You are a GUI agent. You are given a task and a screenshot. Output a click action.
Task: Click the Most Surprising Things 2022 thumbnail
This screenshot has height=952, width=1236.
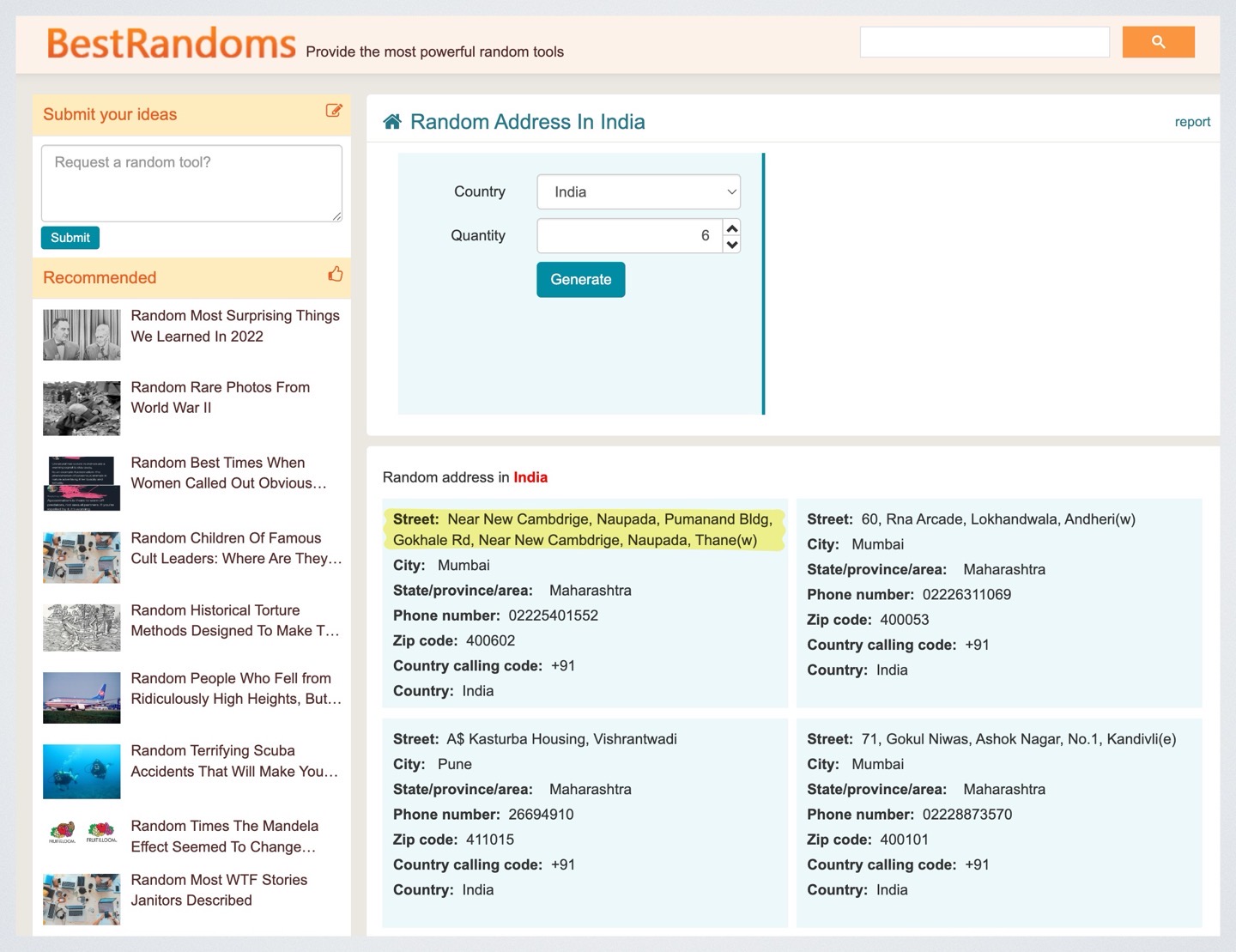point(82,335)
